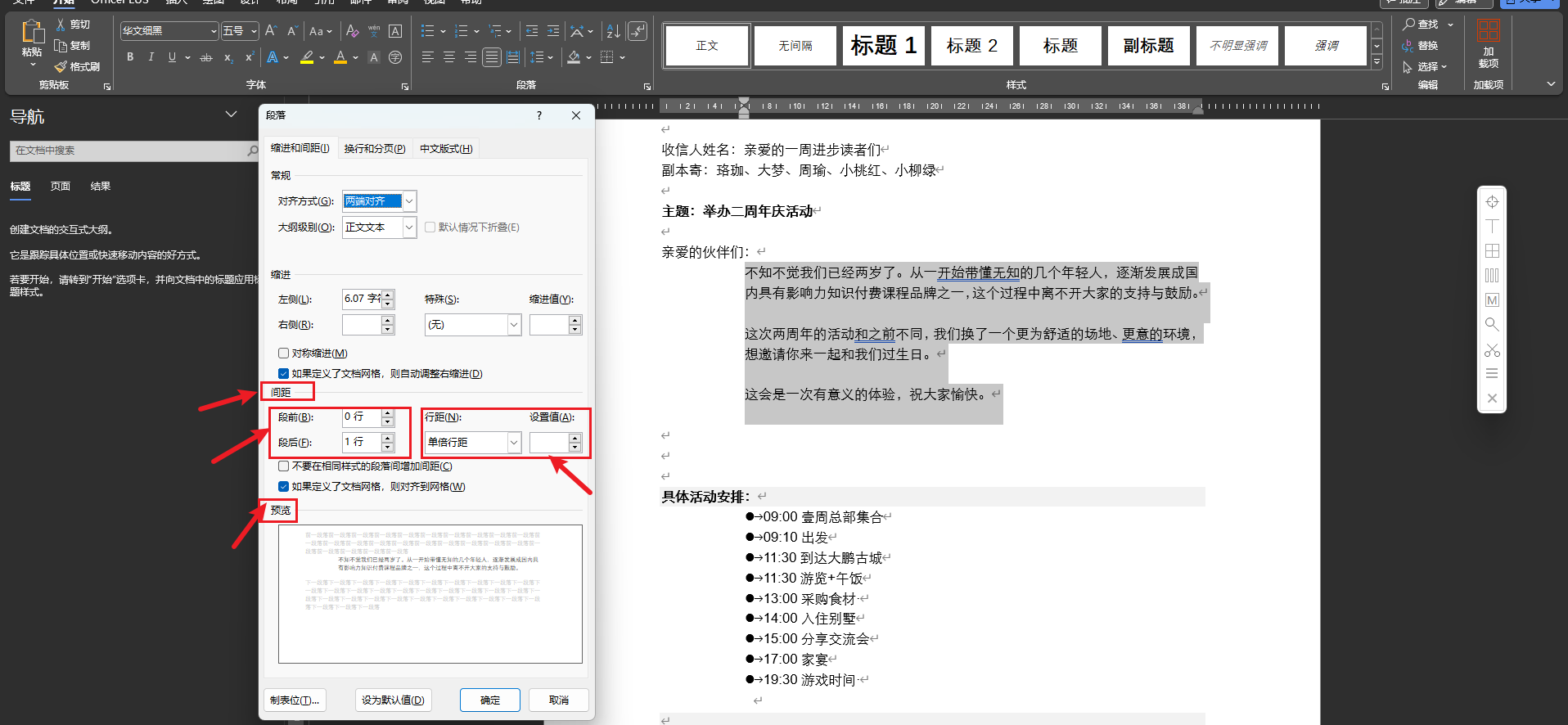Toggle show/hide paragraph marks icon
Image resolution: width=1568 pixels, height=725 pixels.
[638, 31]
